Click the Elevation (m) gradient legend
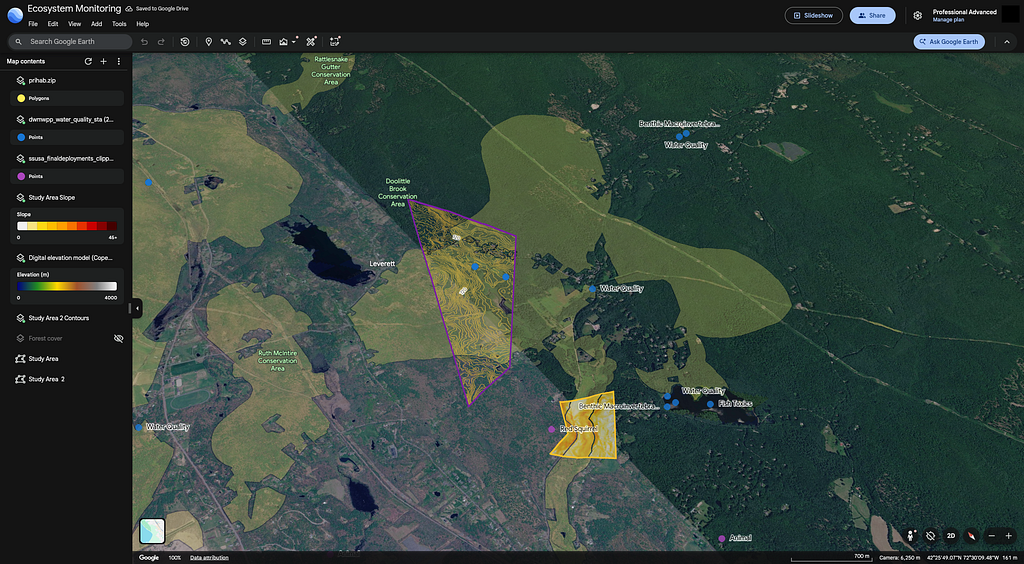1024x564 pixels. point(67,286)
